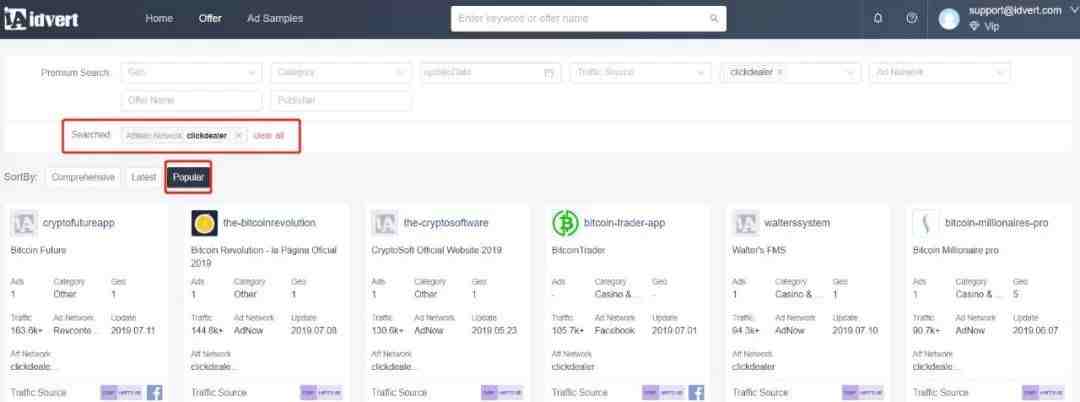Click the-cryptosoftware offer logo

(385, 223)
